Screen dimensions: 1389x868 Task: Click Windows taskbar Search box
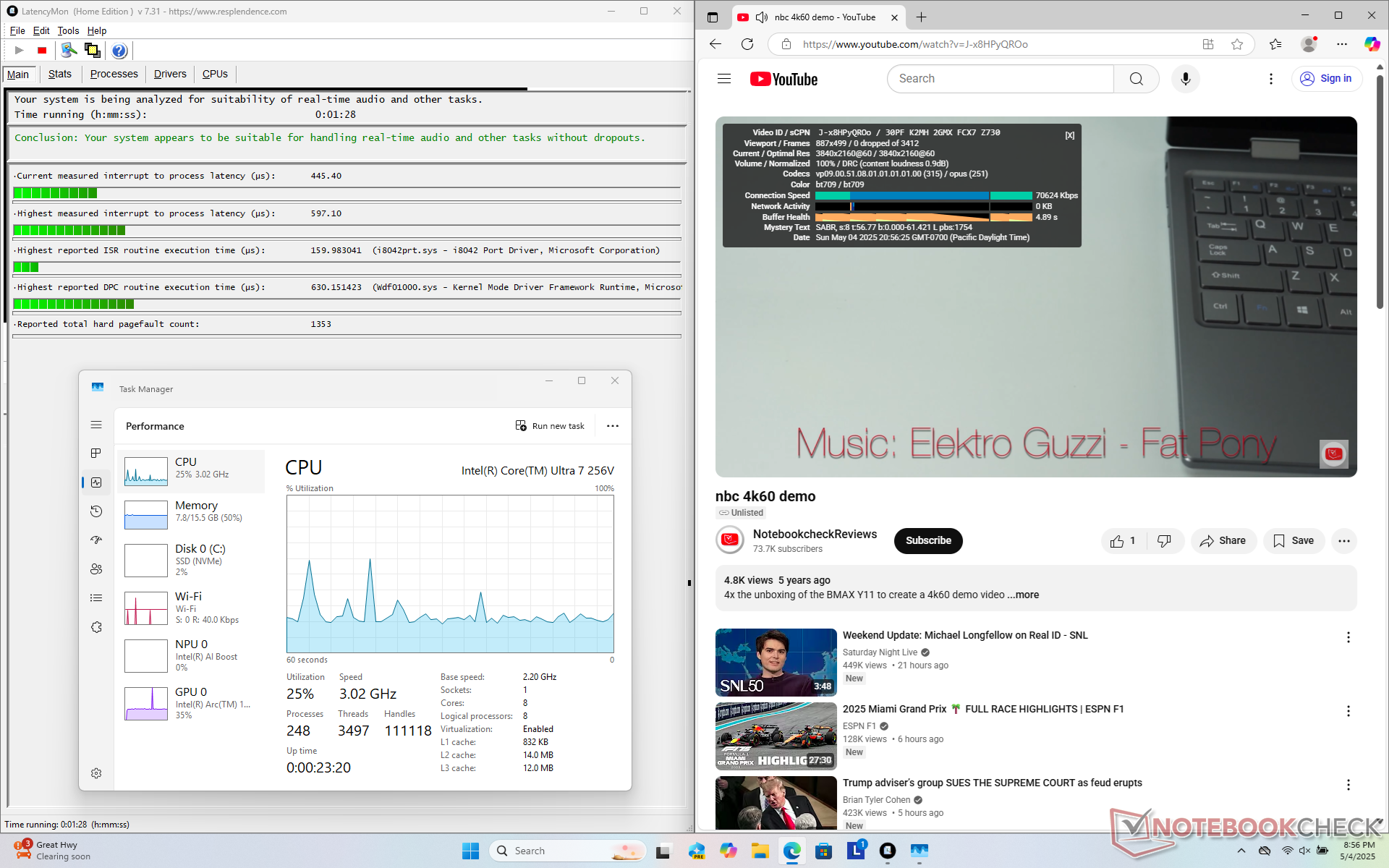[x=568, y=851]
